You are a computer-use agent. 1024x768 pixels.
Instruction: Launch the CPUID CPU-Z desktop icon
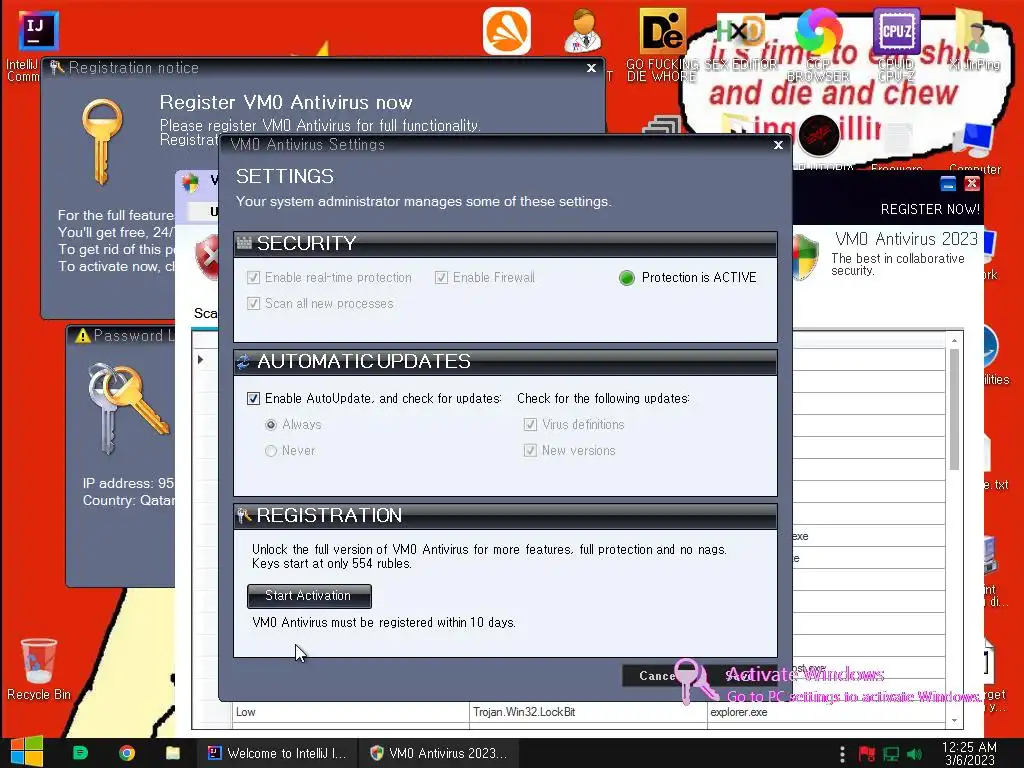coord(897,31)
